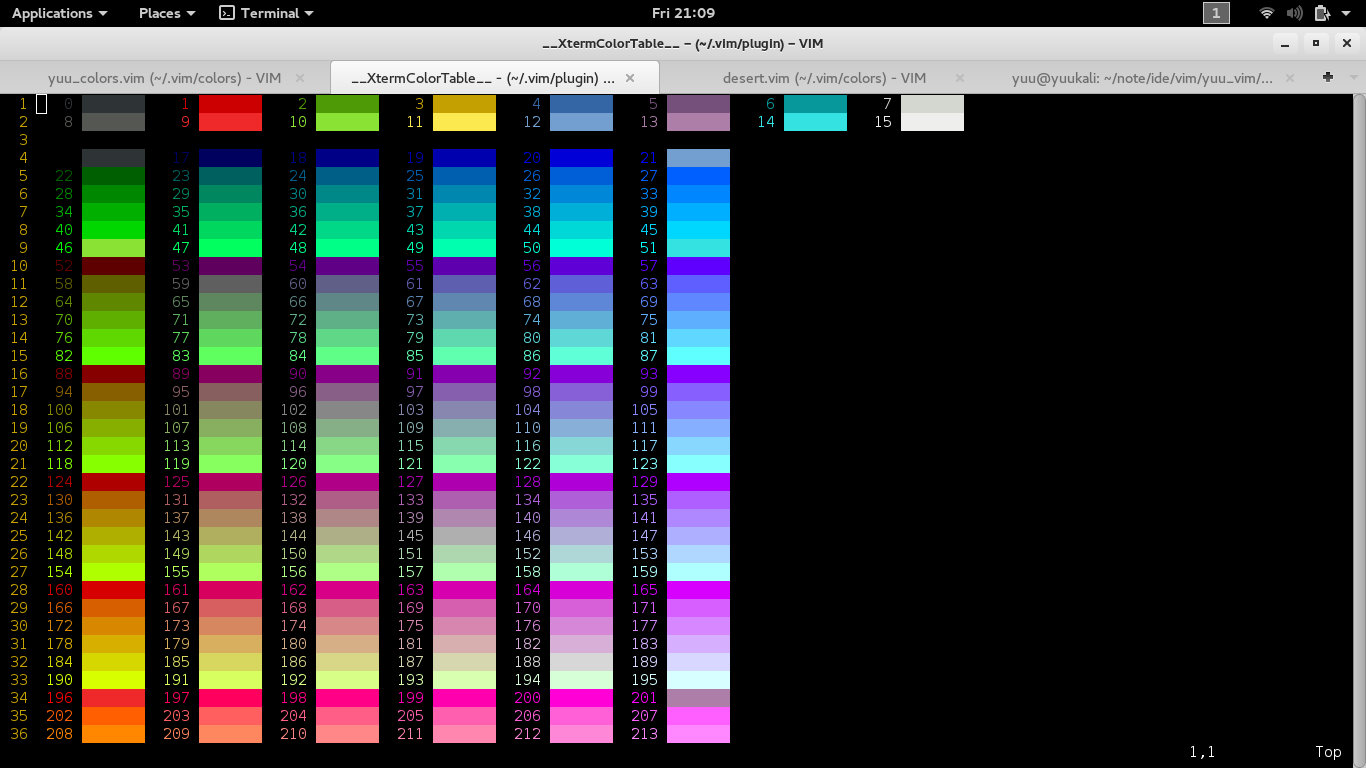Screen dimensions: 1366x768
Task: Click the yellow swatch for color 3
Action: click(x=464, y=104)
